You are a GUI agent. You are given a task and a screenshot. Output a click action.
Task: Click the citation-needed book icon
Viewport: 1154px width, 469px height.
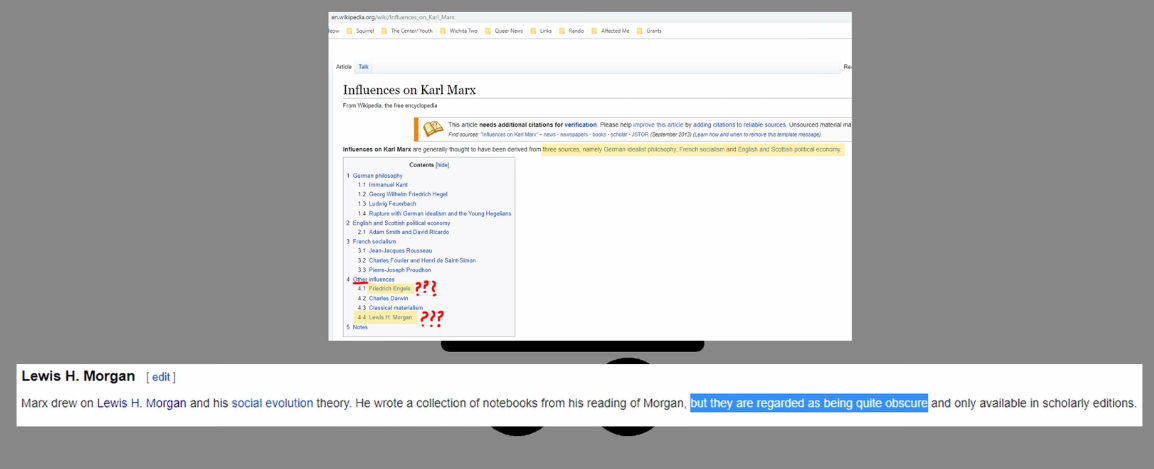433,129
